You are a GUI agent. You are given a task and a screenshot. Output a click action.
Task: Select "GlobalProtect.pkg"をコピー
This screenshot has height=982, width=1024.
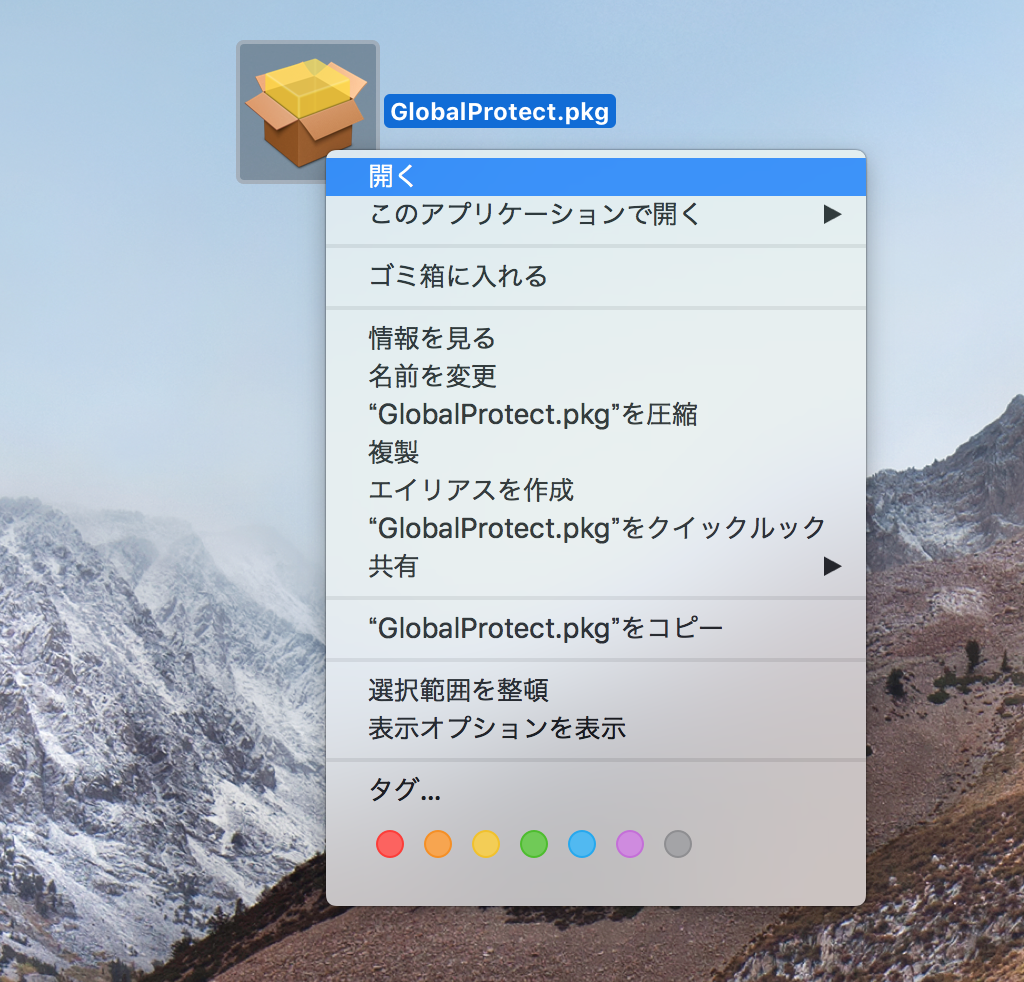(596, 628)
